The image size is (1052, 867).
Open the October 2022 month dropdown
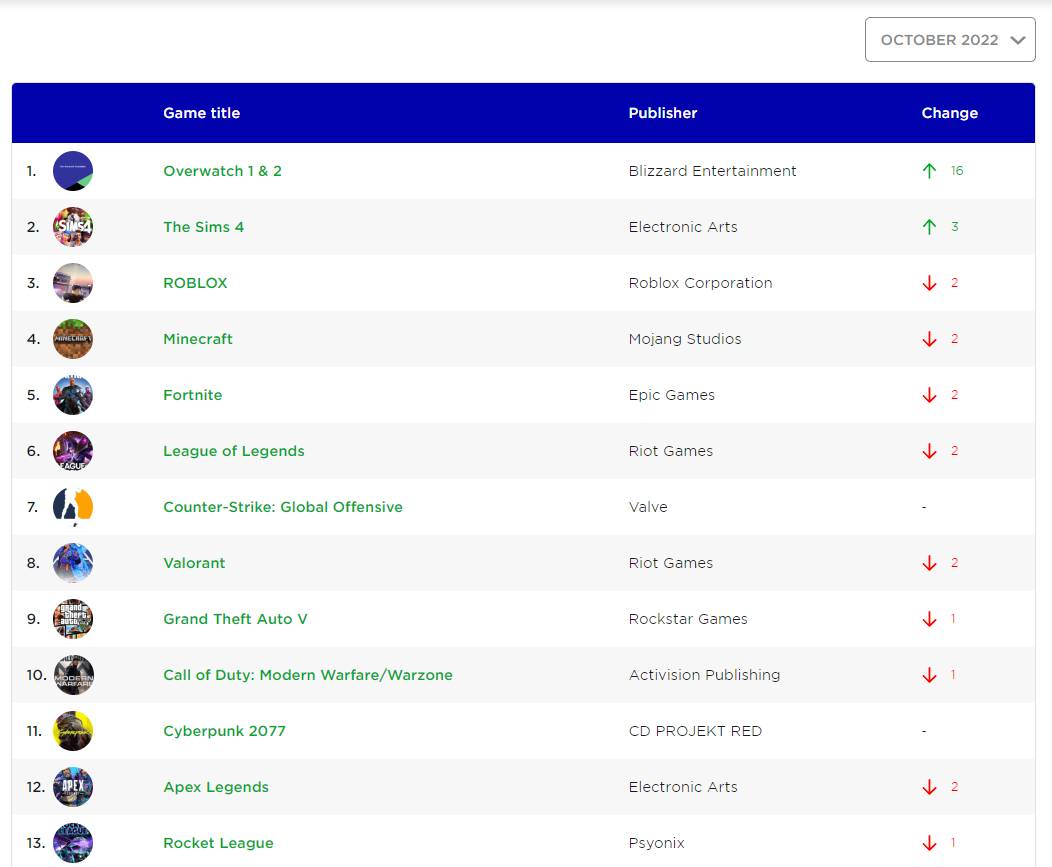click(949, 40)
